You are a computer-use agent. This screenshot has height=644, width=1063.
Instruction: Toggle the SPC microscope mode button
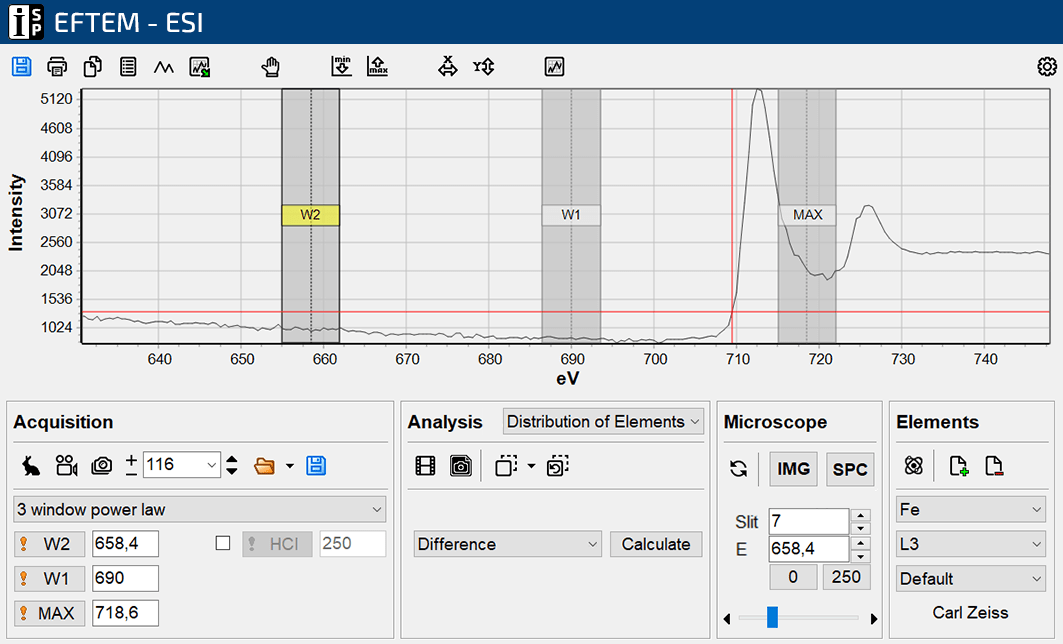tap(849, 469)
